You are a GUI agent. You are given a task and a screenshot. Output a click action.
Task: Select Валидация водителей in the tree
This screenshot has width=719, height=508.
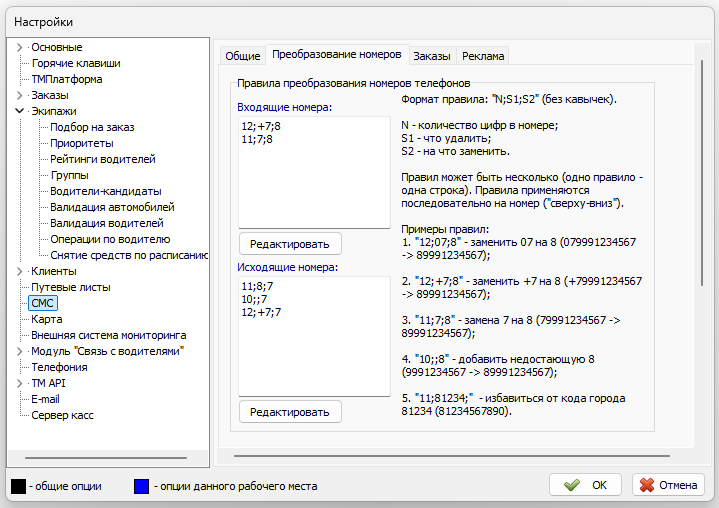coord(107,223)
